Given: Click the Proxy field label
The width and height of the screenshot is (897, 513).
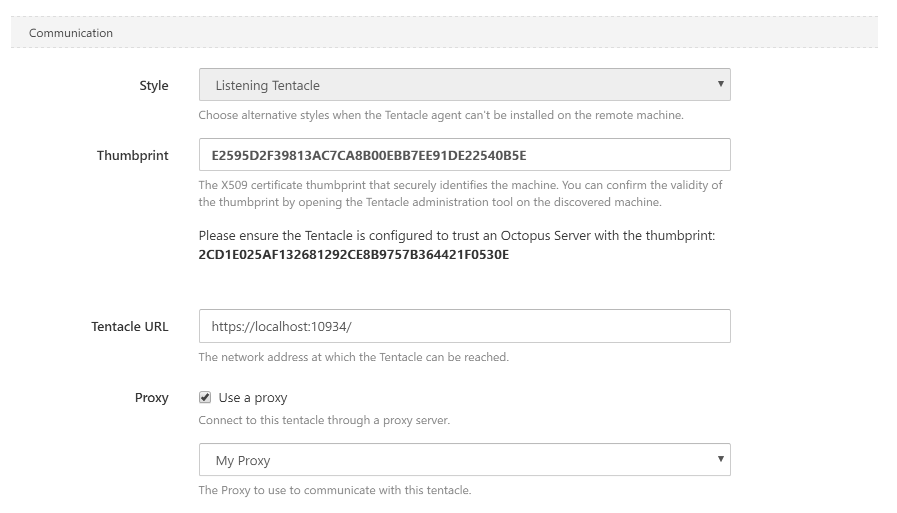Looking at the screenshot, I should tap(151, 397).
